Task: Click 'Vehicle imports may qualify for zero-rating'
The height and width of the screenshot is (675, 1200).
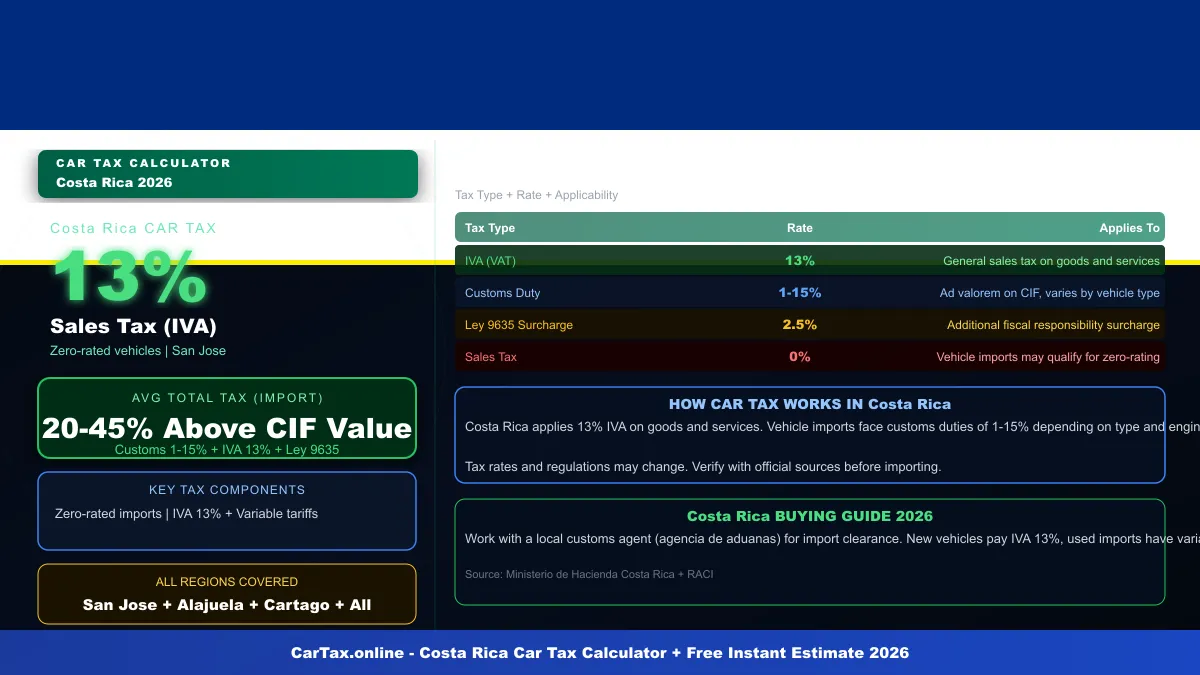Action: pyautogui.click(x=1048, y=357)
